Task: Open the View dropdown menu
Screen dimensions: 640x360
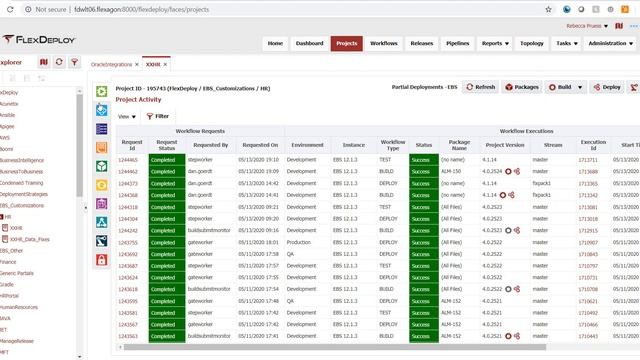Action: tap(127, 117)
